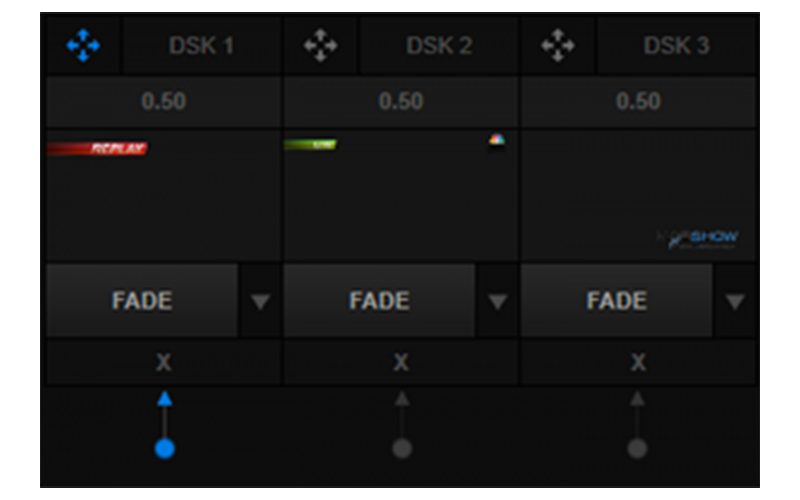Image resolution: width=800 pixels, height=500 pixels.
Task: Toggle the X button under DSK 1
Action: point(164,363)
